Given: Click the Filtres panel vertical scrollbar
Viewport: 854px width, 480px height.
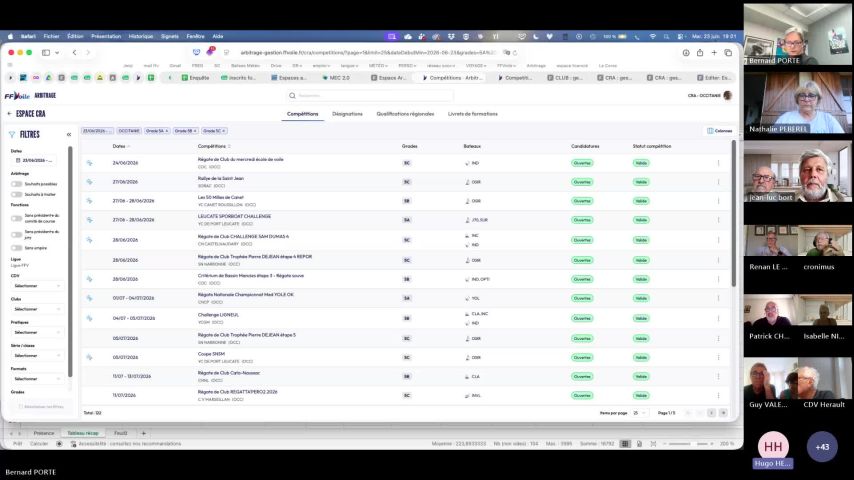Looking at the screenshot, I should pyautogui.click(x=70, y=262).
